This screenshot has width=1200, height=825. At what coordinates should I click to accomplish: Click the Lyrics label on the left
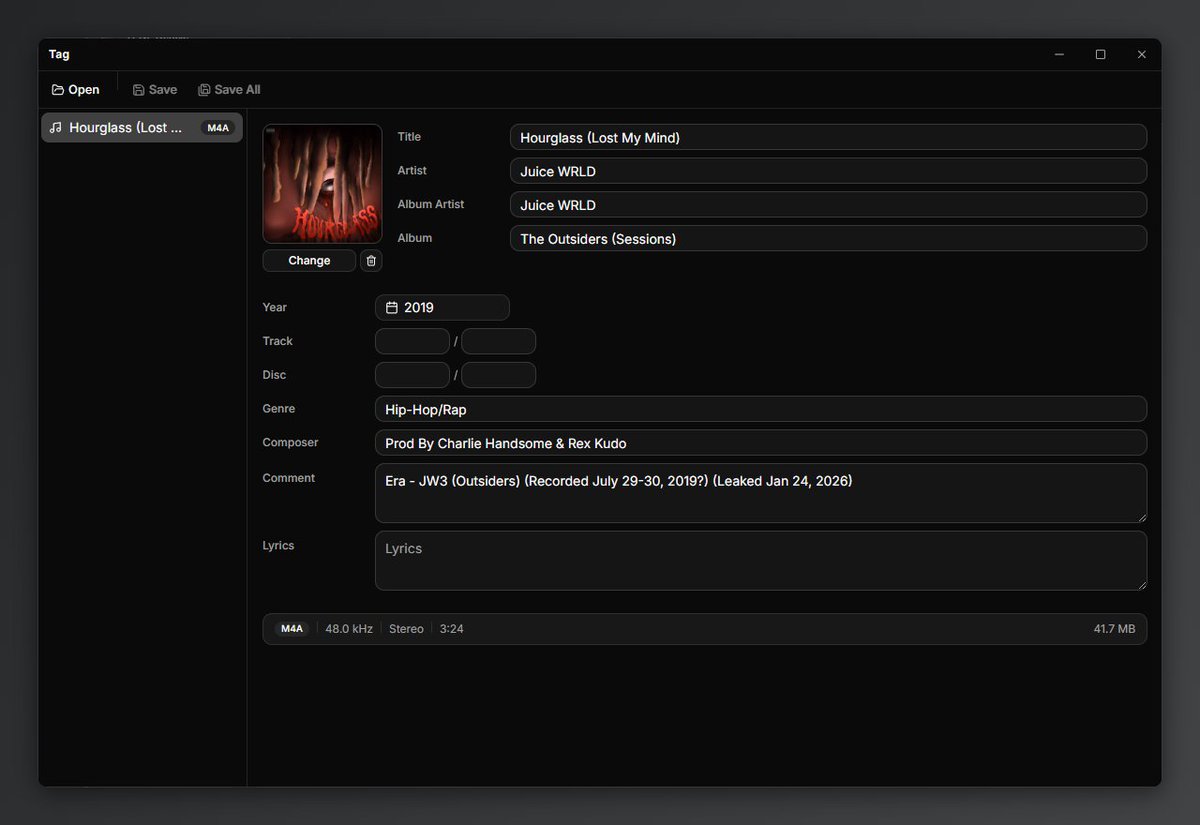coord(278,546)
